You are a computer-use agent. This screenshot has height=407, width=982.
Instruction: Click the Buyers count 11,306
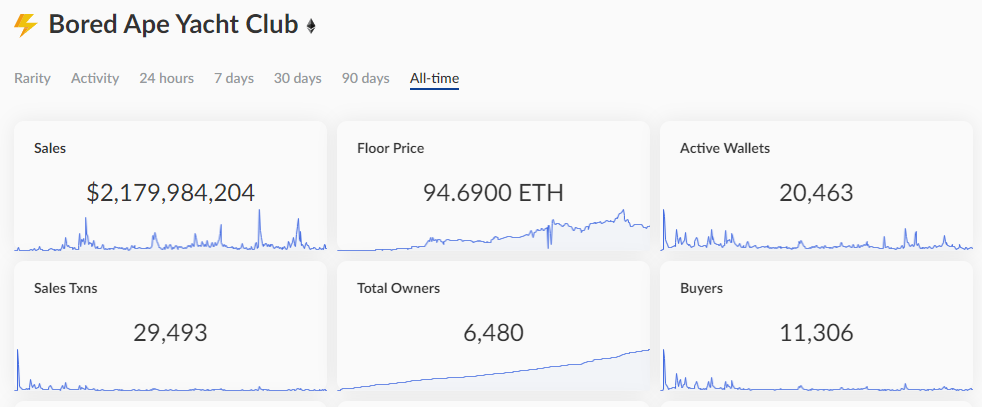816,332
